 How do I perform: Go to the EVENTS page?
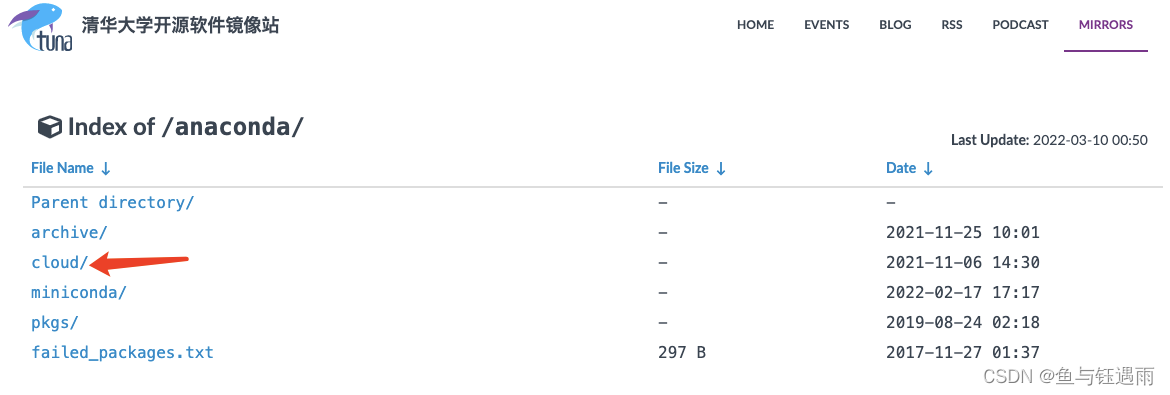[x=826, y=25]
